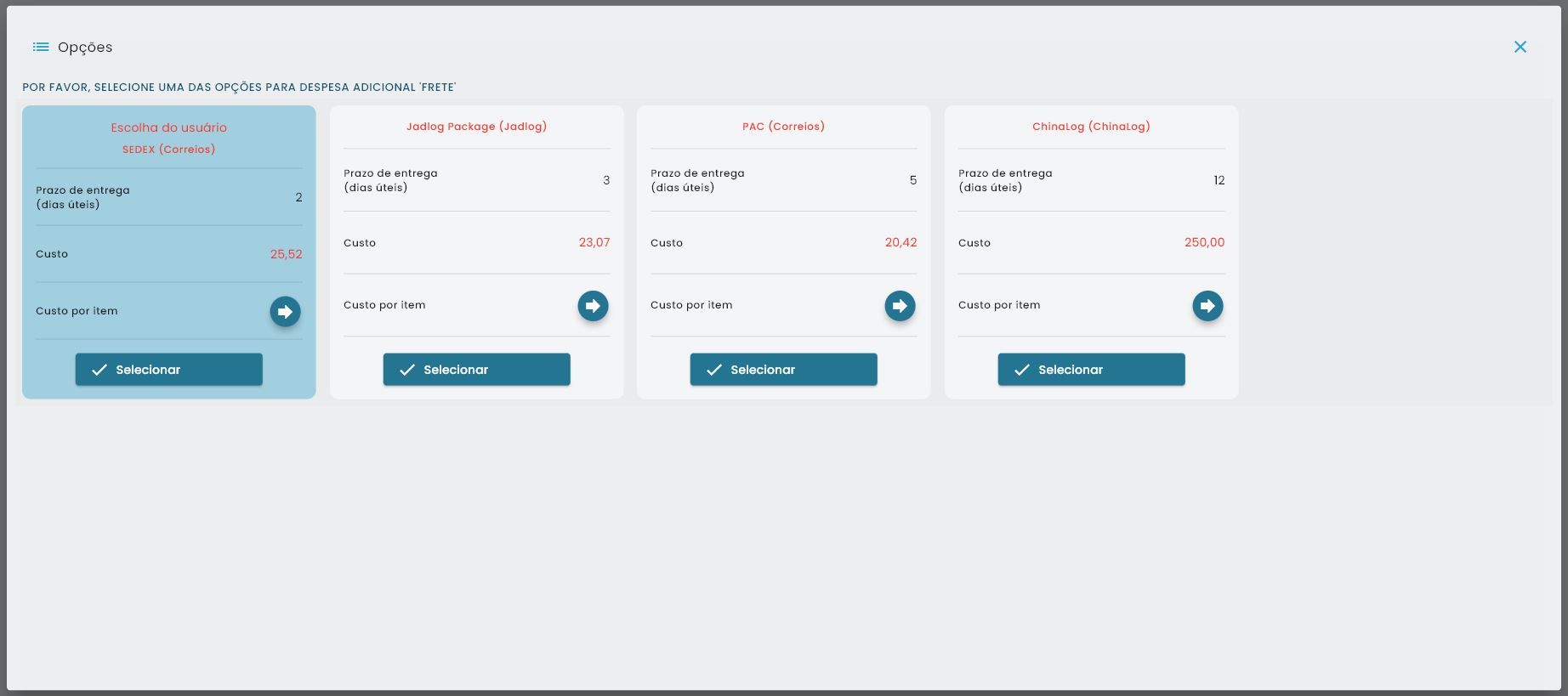
Task: Select ChinaLog freight via Selecionar button
Action: coord(1091,370)
